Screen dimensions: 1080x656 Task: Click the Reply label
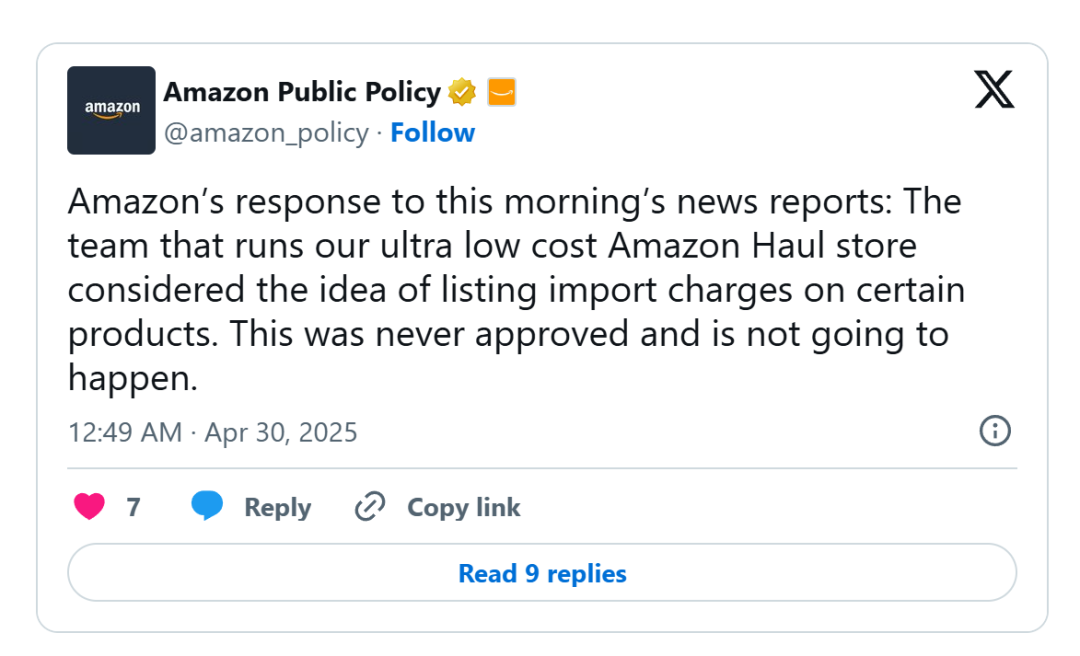point(278,508)
